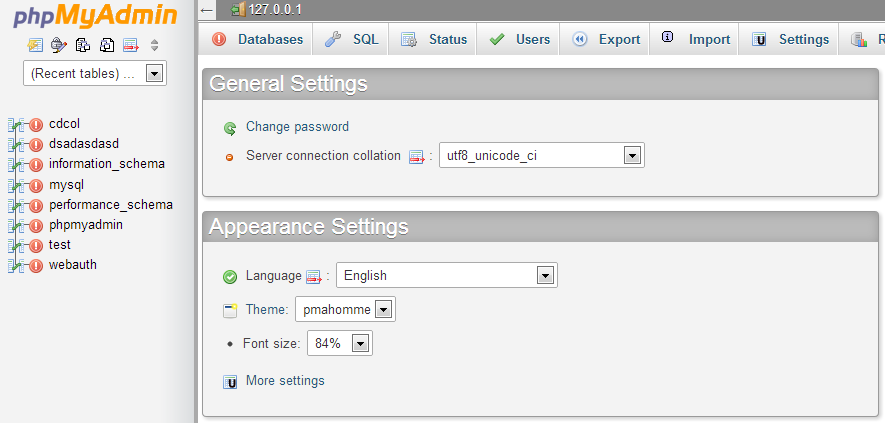
Task: Open the performance_schema database
Action: 111,204
